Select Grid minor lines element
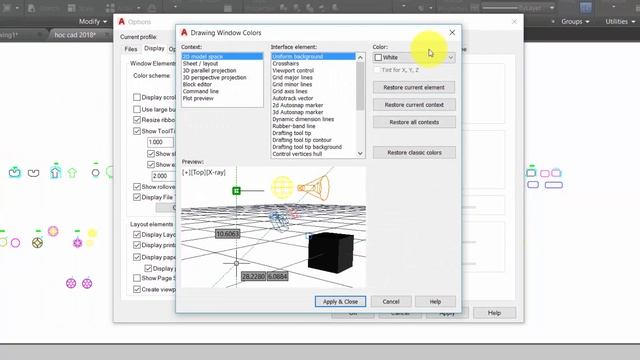The width and height of the screenshot is (640, 360). point(313,84)
